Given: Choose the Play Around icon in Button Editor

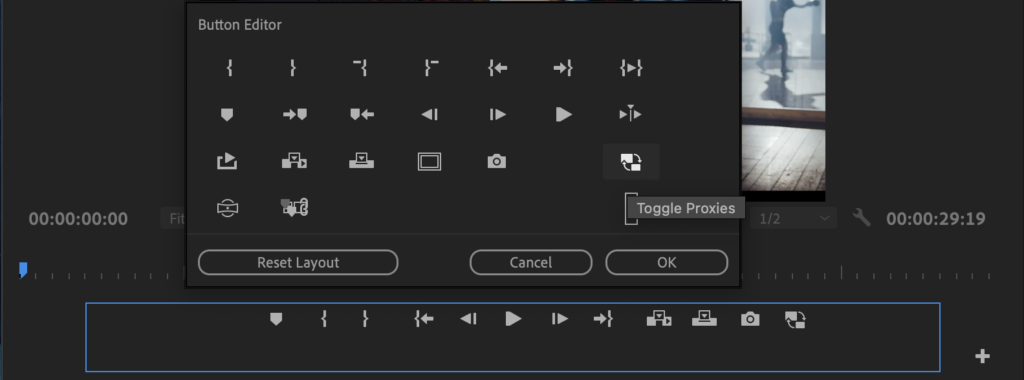Looking at the screenshot, I should coord(630,115).
